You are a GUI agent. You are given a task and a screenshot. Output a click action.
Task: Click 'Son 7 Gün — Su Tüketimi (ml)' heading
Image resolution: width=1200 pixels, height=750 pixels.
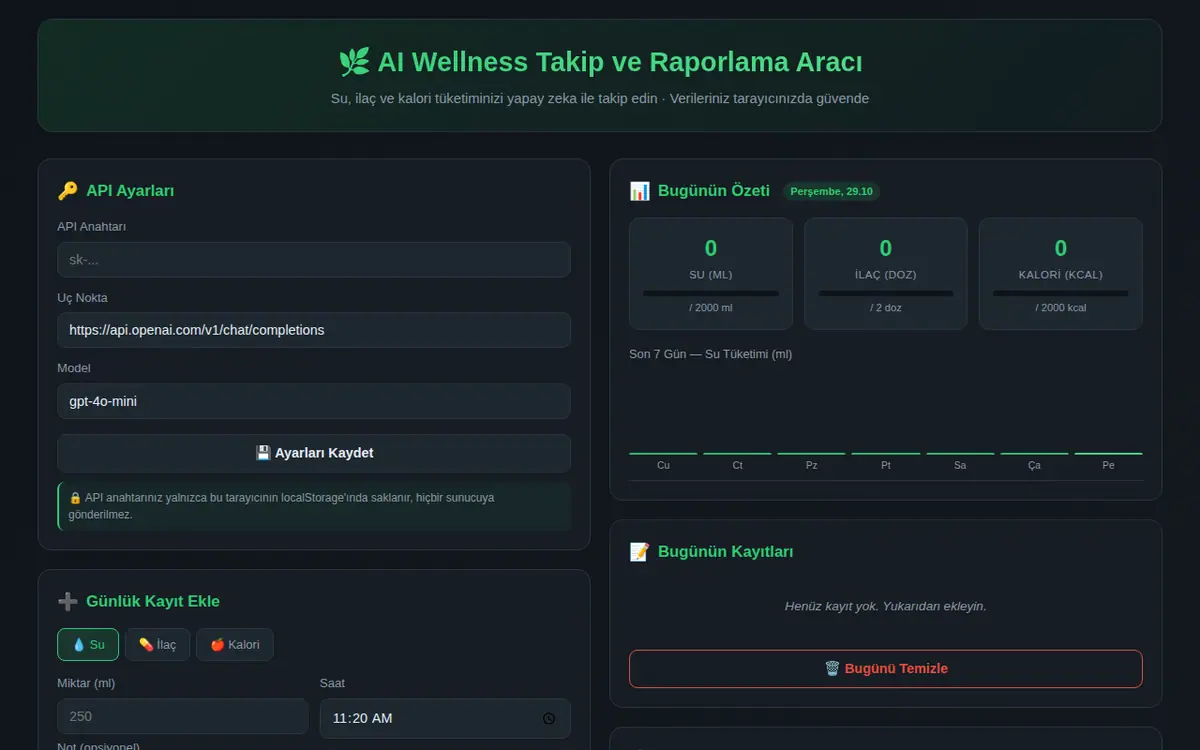click(x=711, y=354)
